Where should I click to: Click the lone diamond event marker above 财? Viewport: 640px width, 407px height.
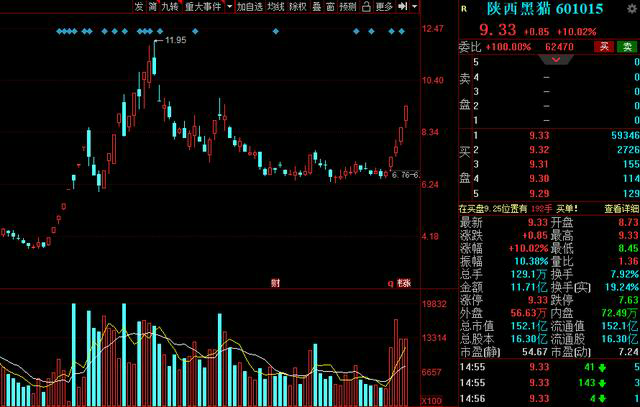click(x=276, y=31)
